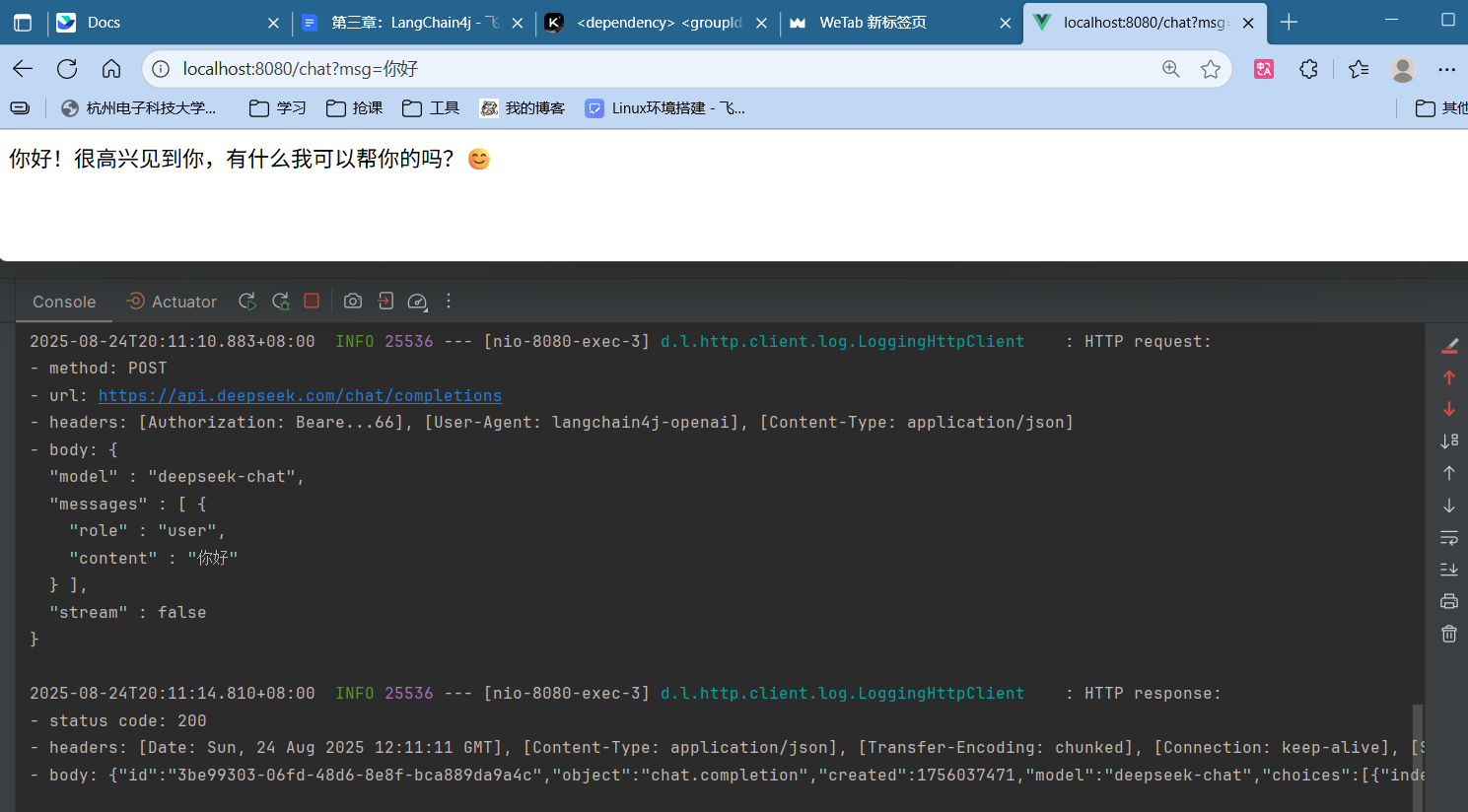Open the favorites list
The image size is (1468, 812).
[1359, 68]
